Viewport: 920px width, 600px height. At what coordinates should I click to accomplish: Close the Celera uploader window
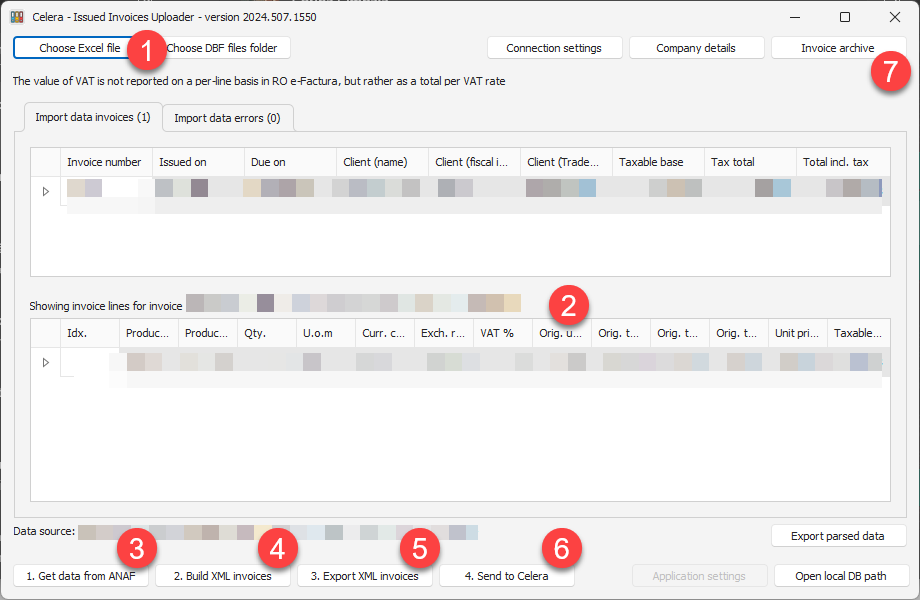pos(895,17)
